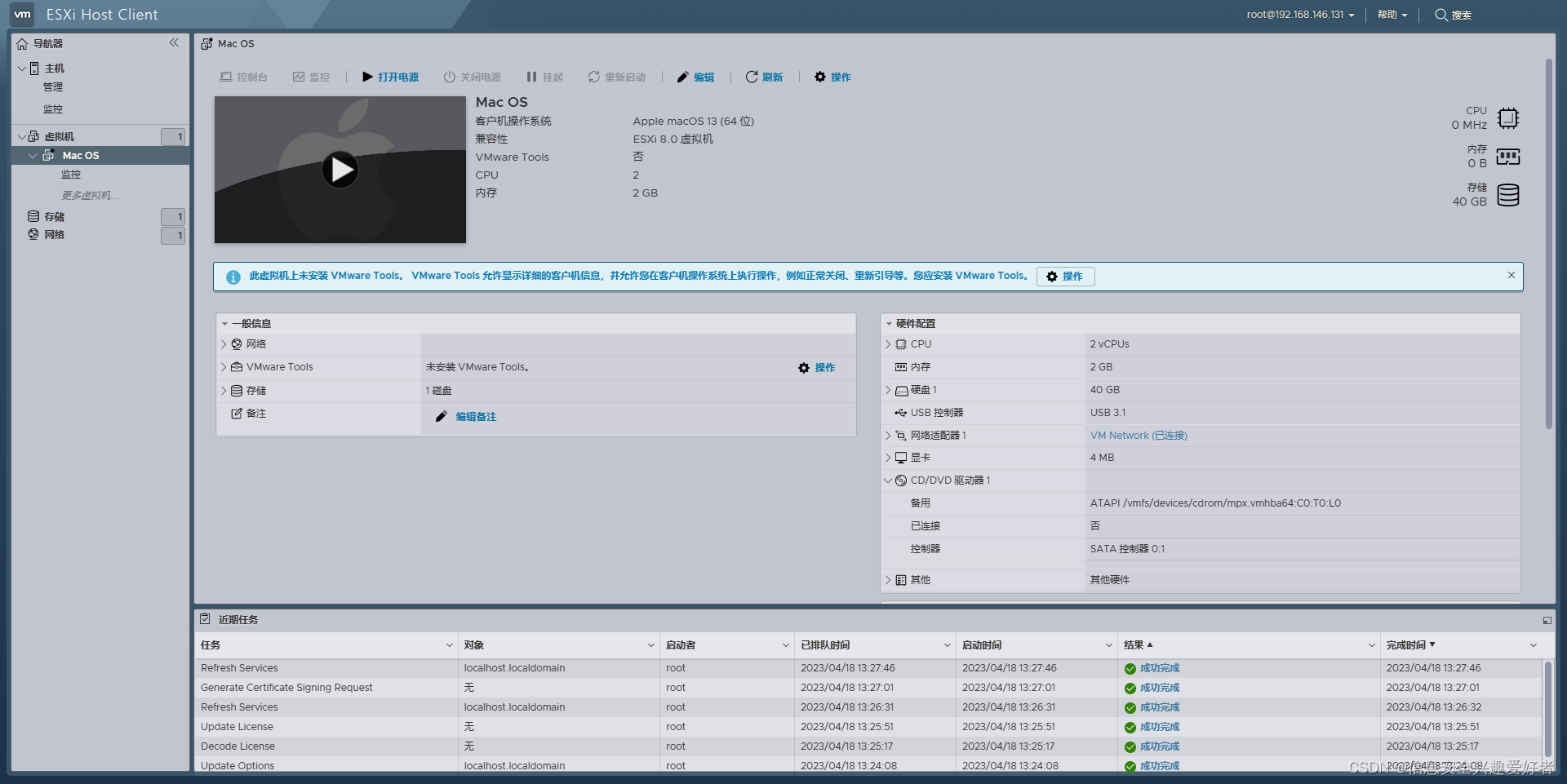Viewport: 1567px width, 784px height.
Task: Click the suspend toolbar item
Action: click(545, 77)
